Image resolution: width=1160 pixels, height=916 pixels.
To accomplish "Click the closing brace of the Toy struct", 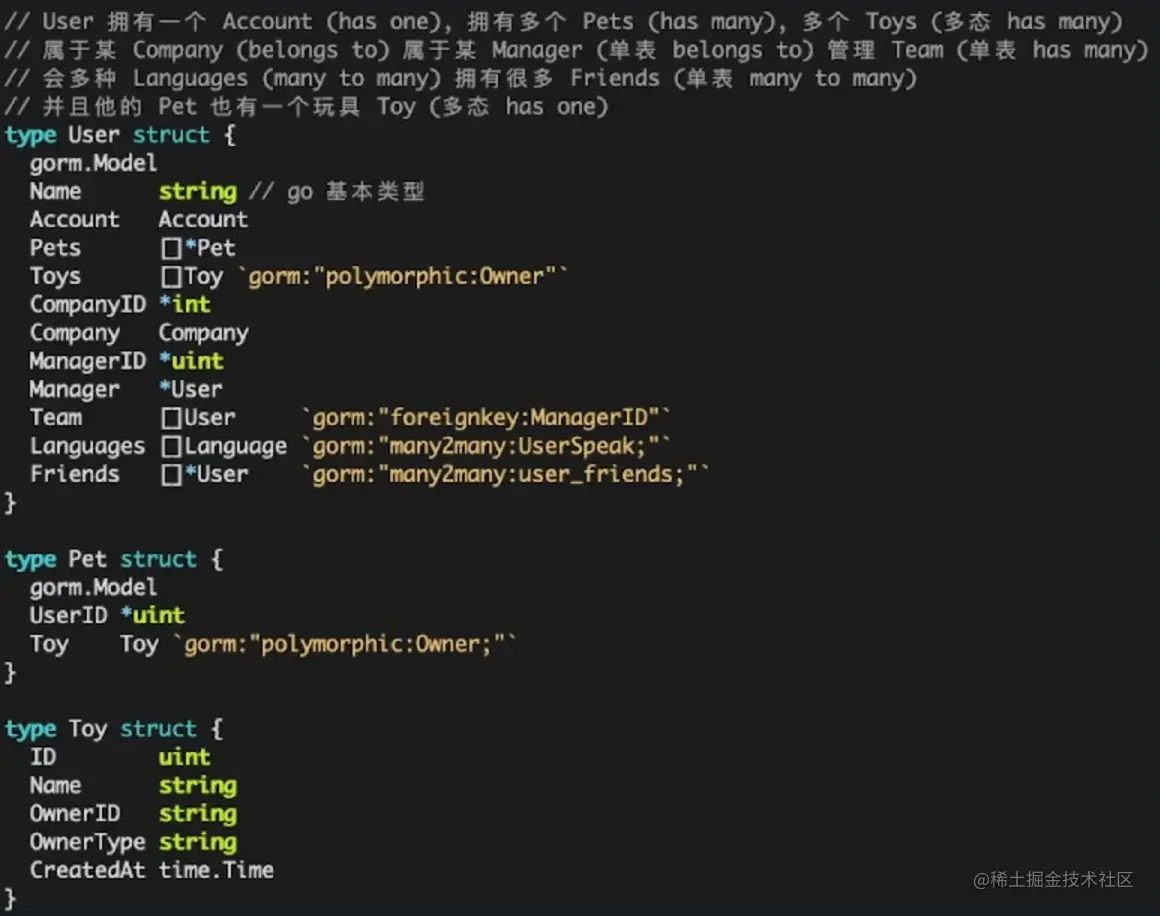I will [10, 899].
